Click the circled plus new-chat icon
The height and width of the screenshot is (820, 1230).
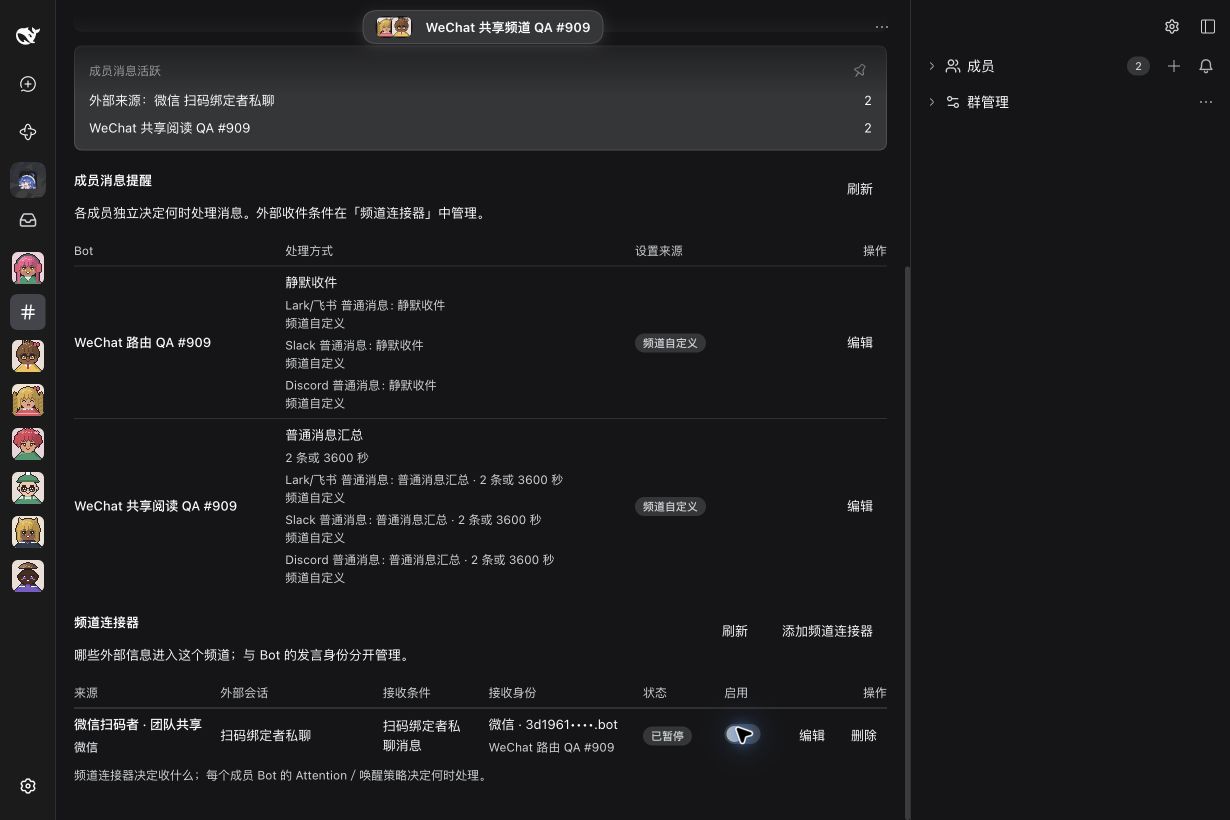(28, 84)
